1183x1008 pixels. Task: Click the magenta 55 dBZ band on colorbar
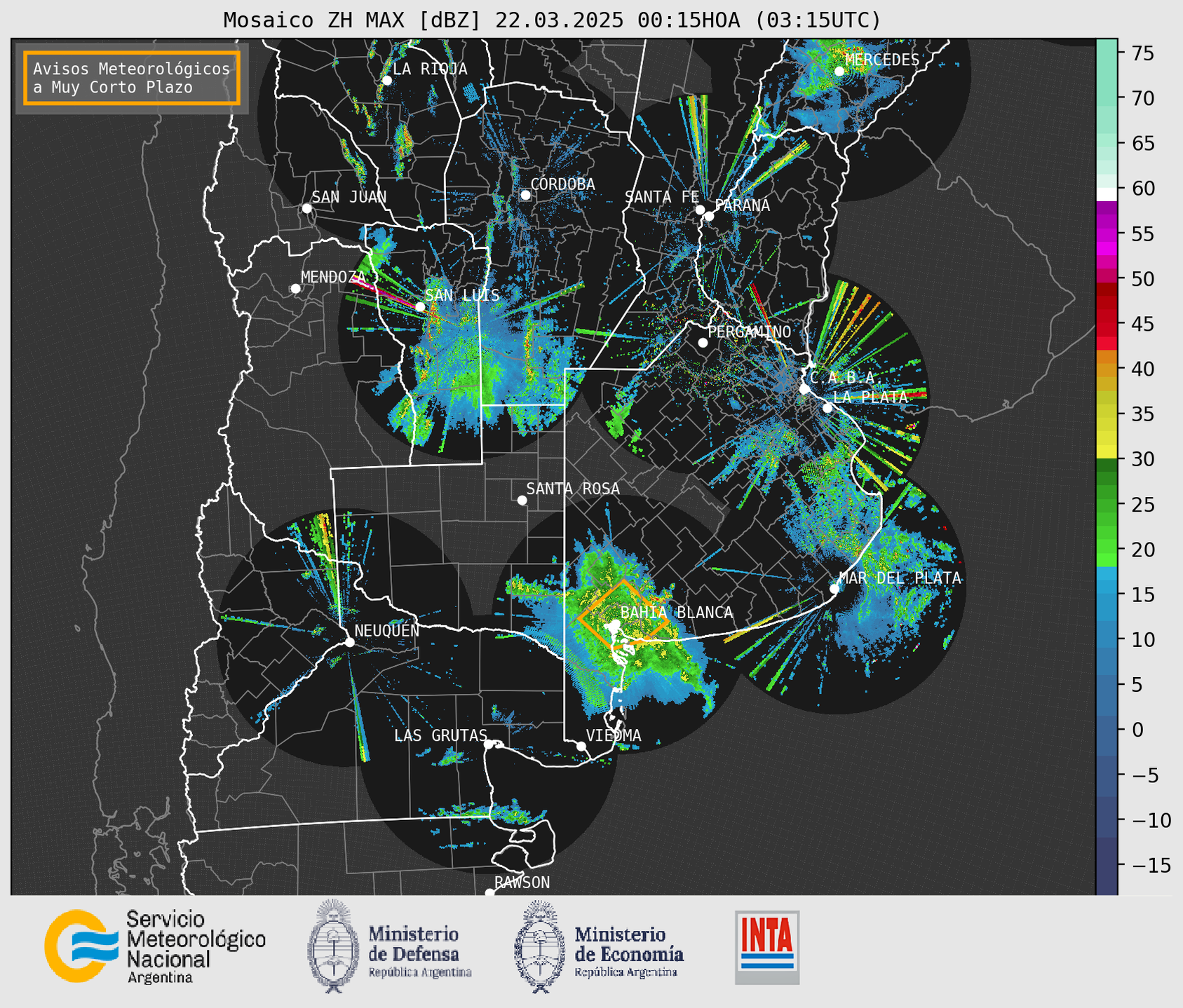1107,234
